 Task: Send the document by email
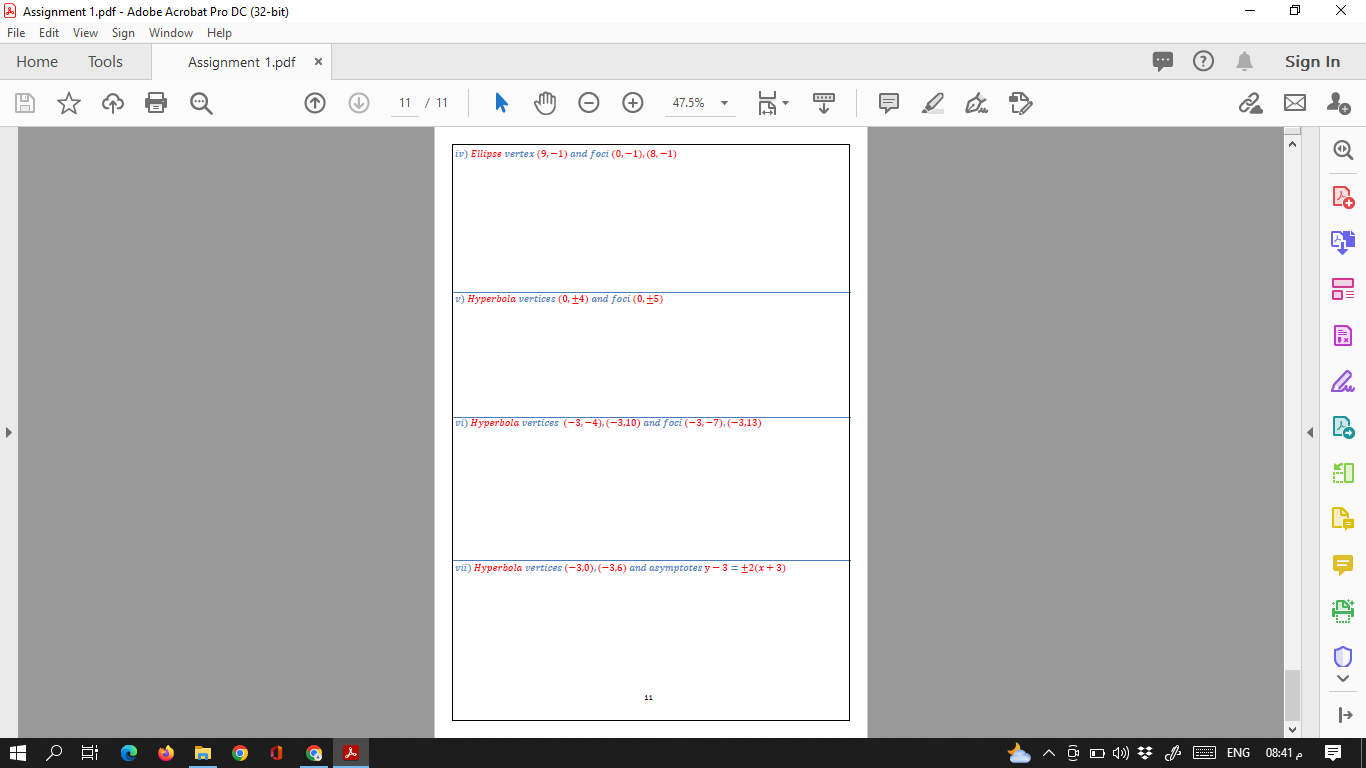(x=1295, y=103)
